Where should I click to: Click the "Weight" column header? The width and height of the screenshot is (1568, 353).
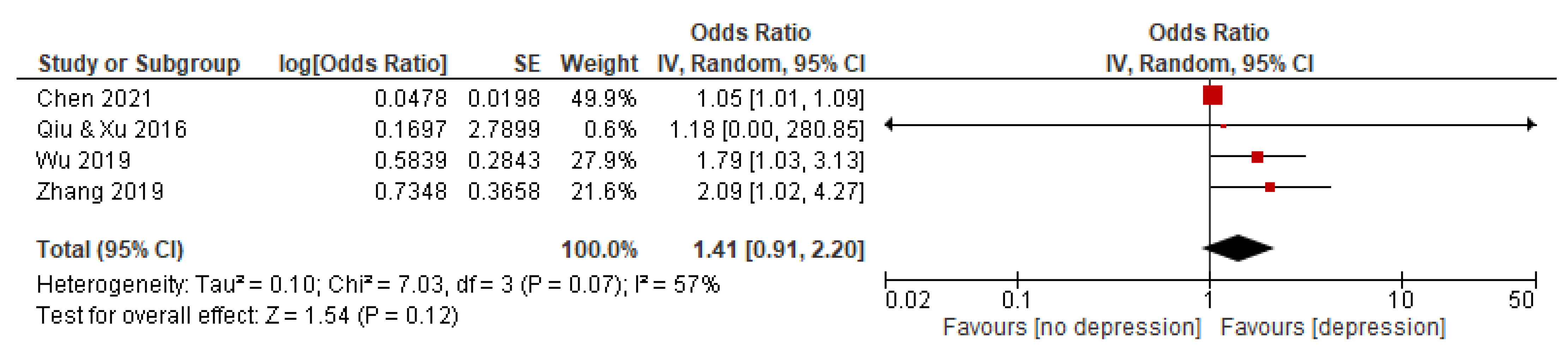[x=599, y=64]
